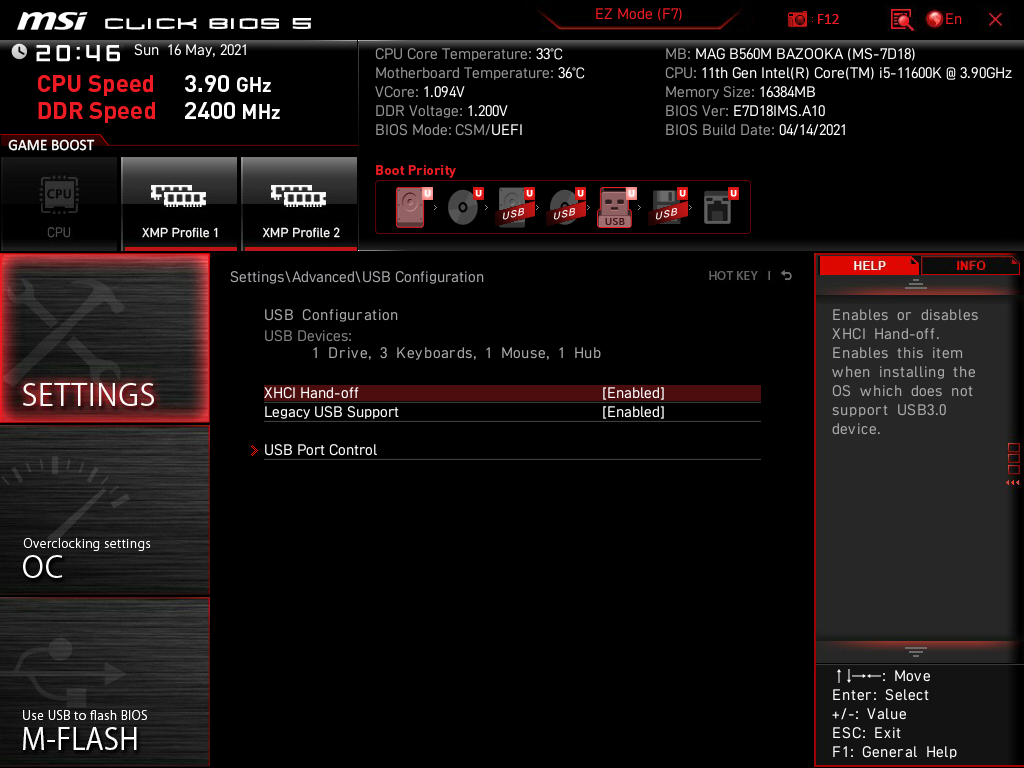Image resolution: width=1024 pixels, height=768 pixels.
Task: Change the XHCI Hand-off Enabled value
Action: coord(633,393)
